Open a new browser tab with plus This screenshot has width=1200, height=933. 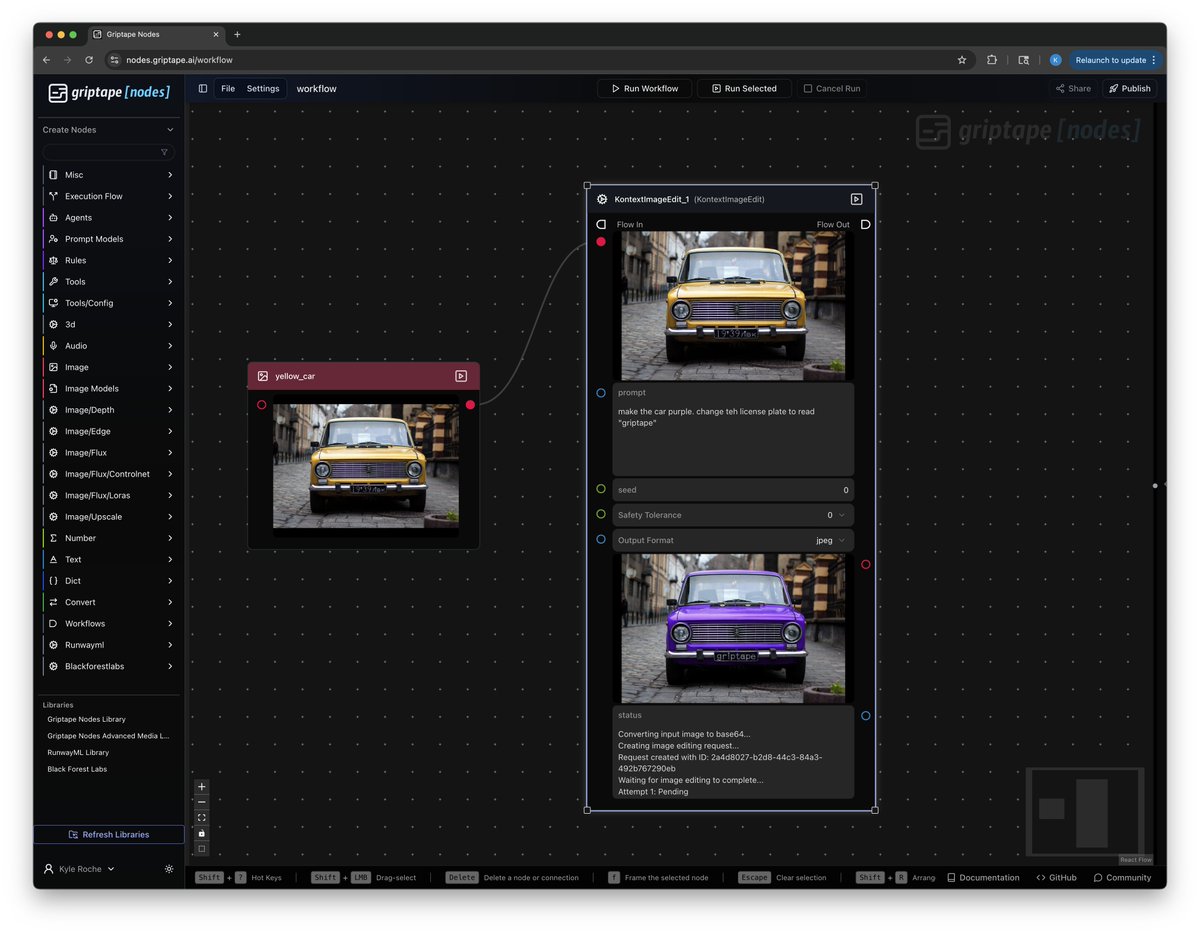[x=237, y=34]
